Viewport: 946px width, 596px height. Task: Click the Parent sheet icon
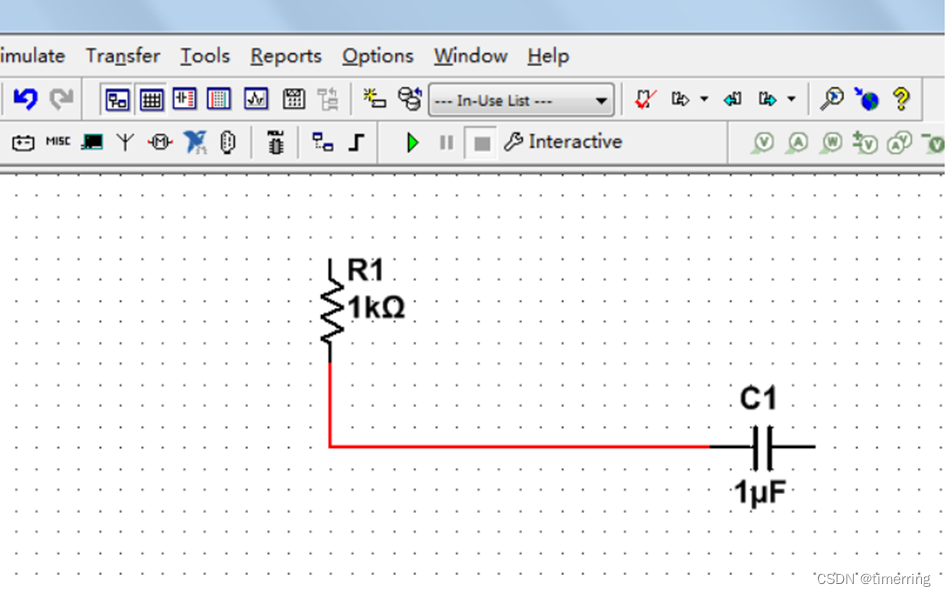(x=328, y=99)
